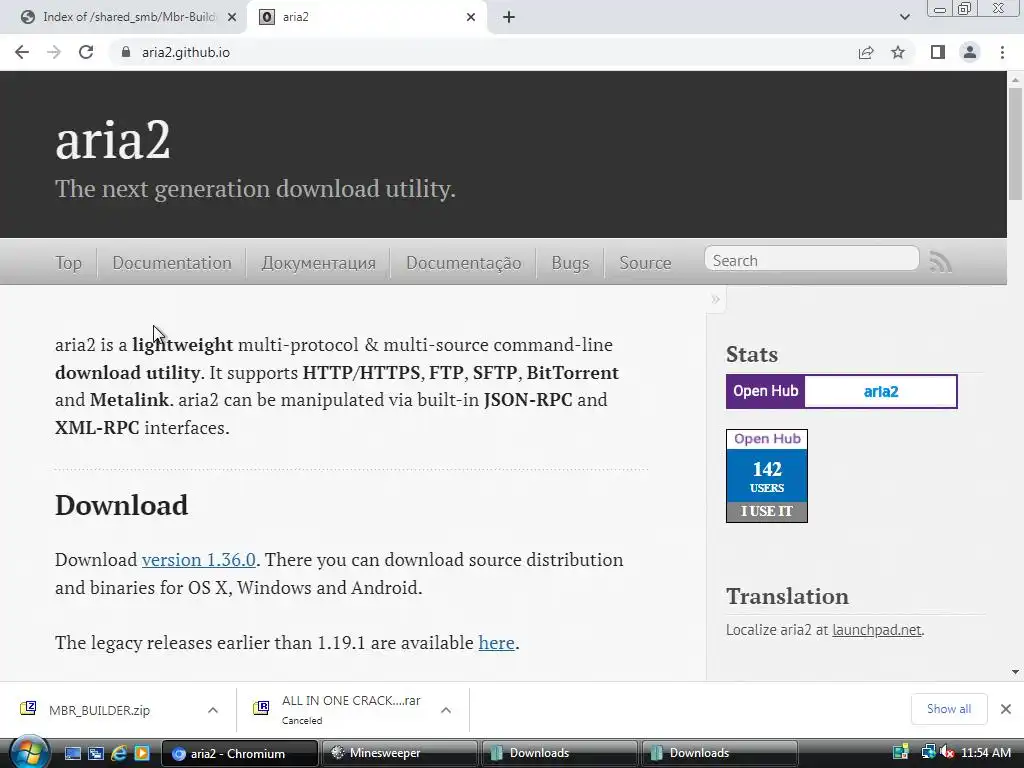The width and height of the screenshot is (1024, 768).
Task: Share this page using the share icon
Action: 866,52
